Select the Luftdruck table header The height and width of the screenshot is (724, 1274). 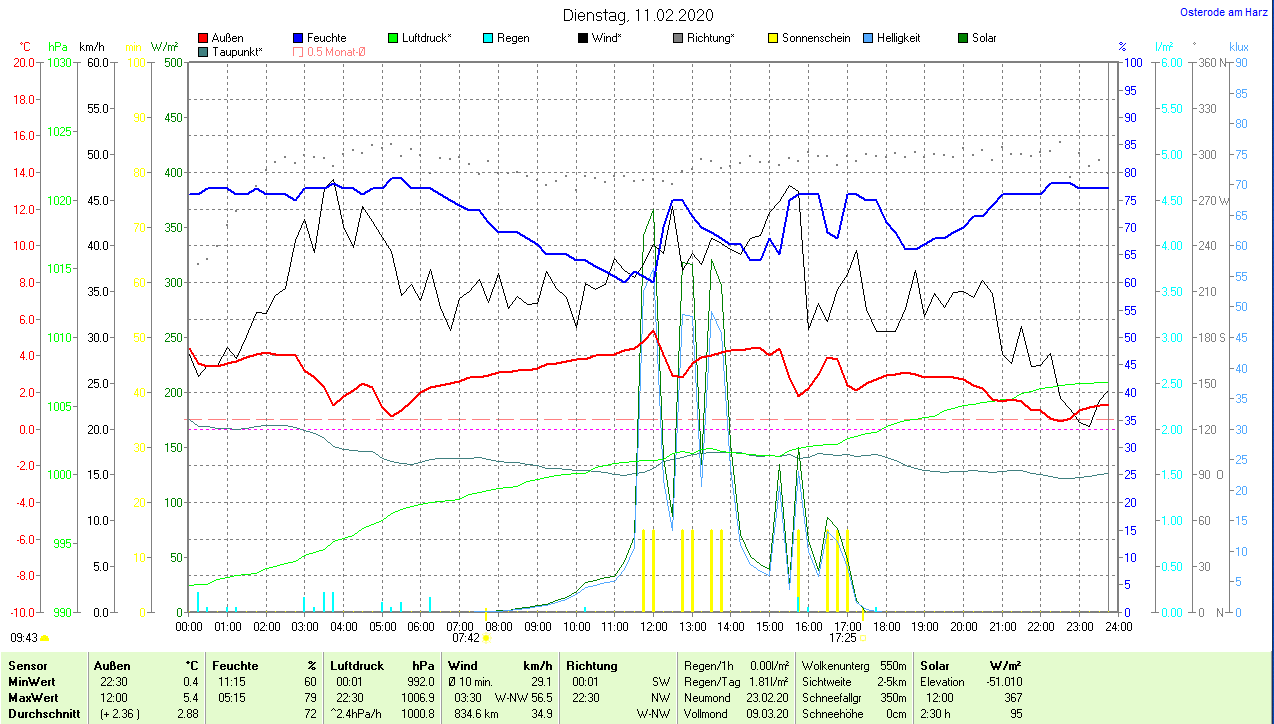(357, 665)
